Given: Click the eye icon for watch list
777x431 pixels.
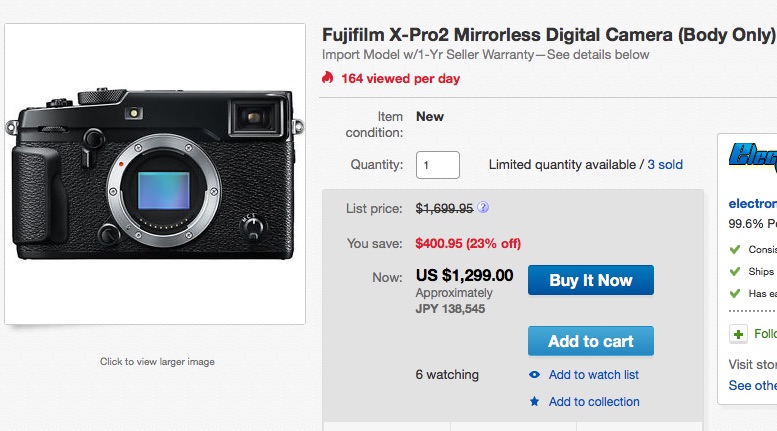Looking at the screenshot, I should (x=534, y=375).
